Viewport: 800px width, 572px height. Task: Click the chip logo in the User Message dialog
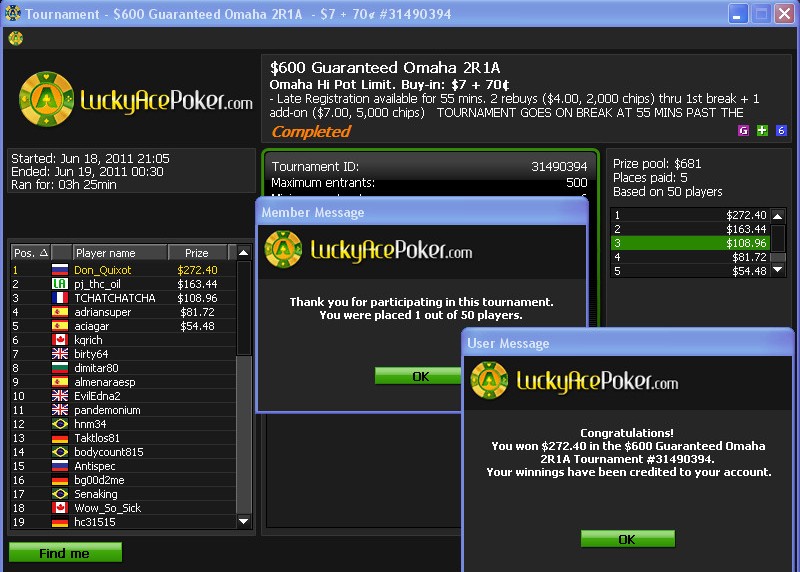tap(489, 381)
